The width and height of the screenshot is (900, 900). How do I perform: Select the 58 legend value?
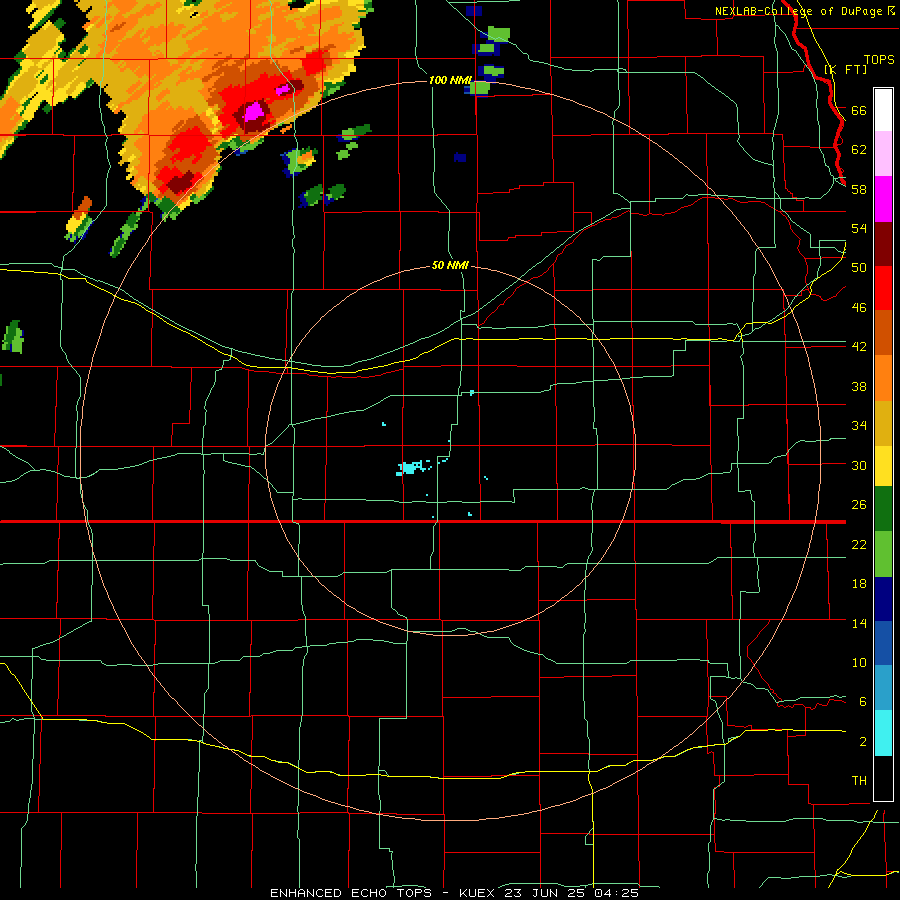[x=859, y=189]
